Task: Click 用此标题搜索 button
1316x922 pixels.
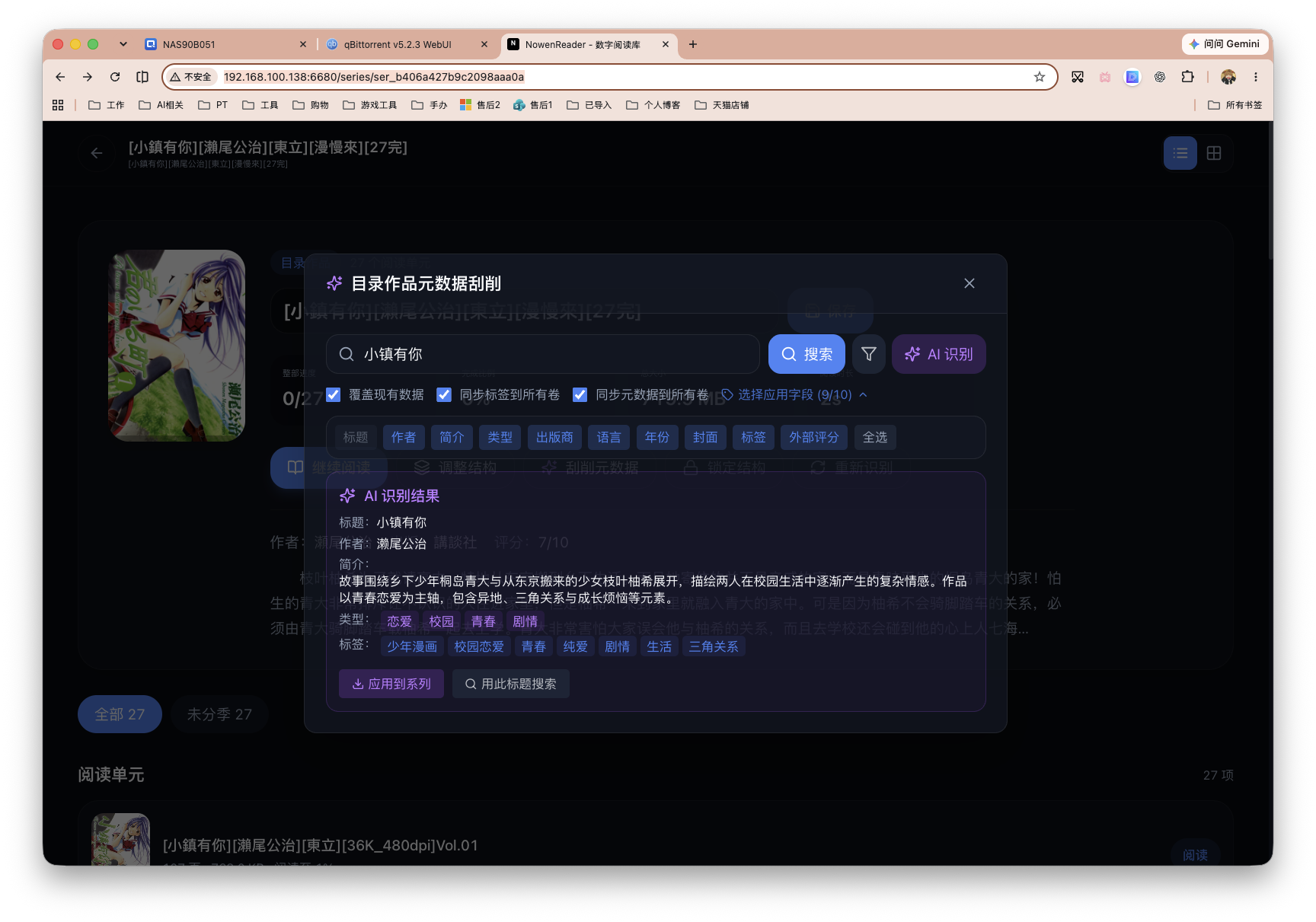Action: [511, 684]
